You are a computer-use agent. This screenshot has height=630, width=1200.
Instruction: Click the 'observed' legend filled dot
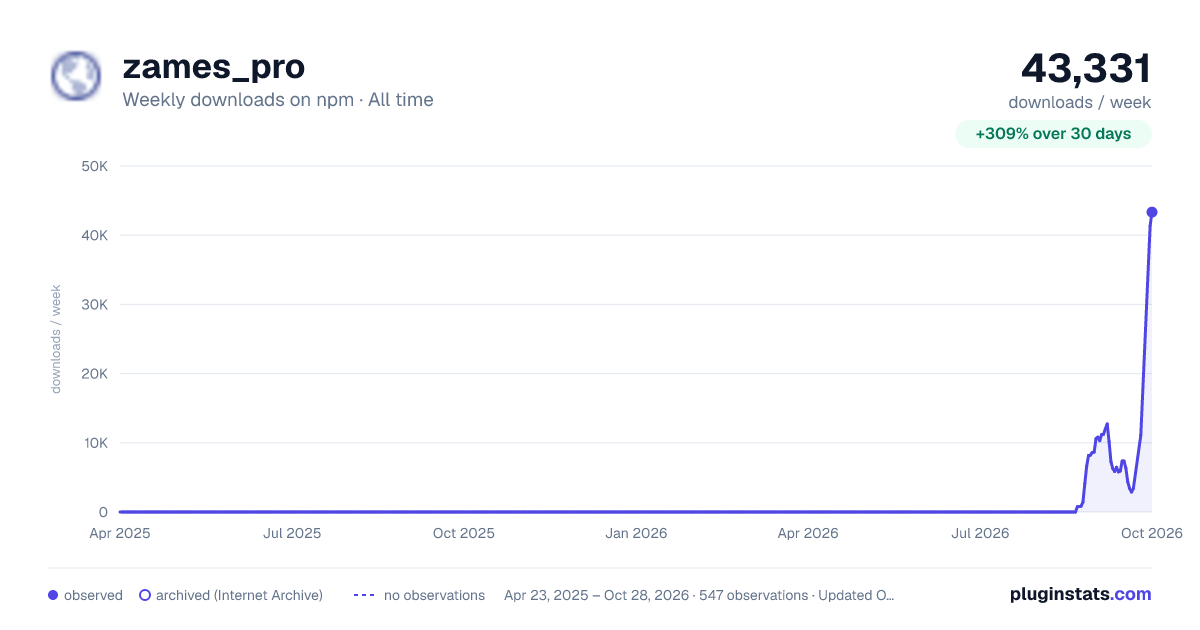click(x=53, y=595)
